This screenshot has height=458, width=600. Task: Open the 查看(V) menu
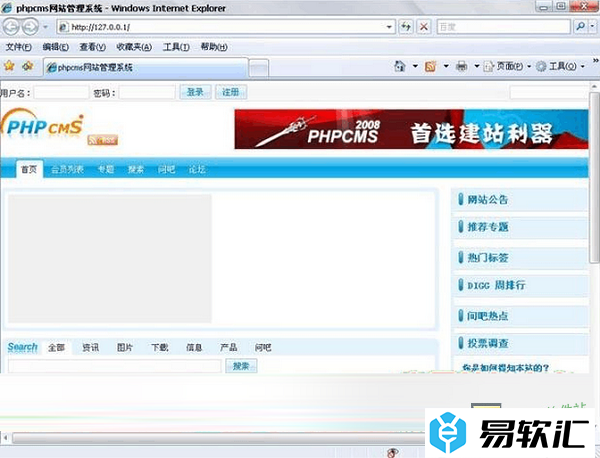[92, 47]
